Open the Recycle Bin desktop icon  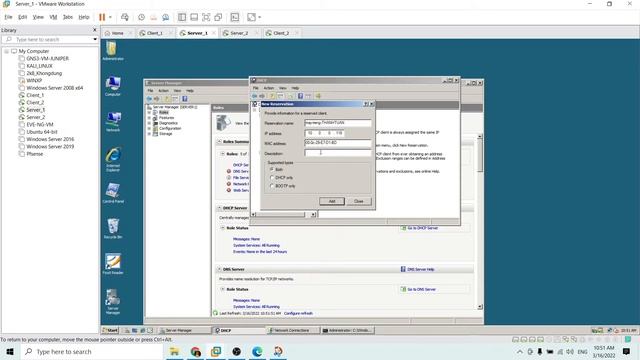coord(113,229)
